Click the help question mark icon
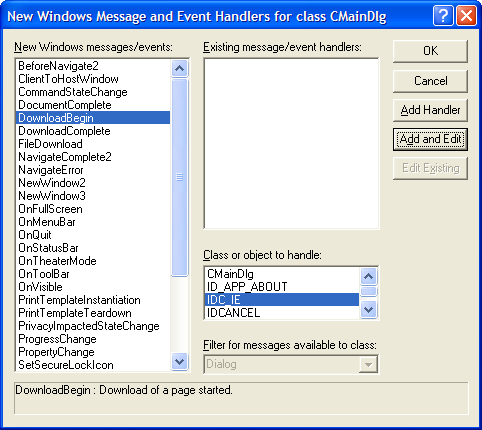The height and width of the screenshot is (430, 482). click(x=443, y=16)
